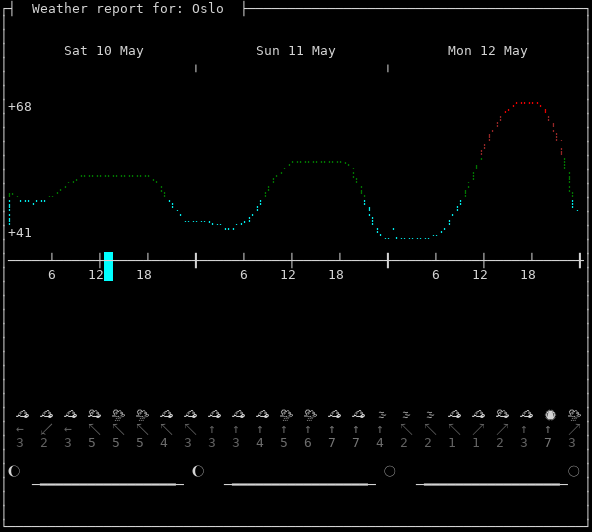Click the rightmost rain cloud weather icon
The image size is (592, 532).
tap(574, 415)
